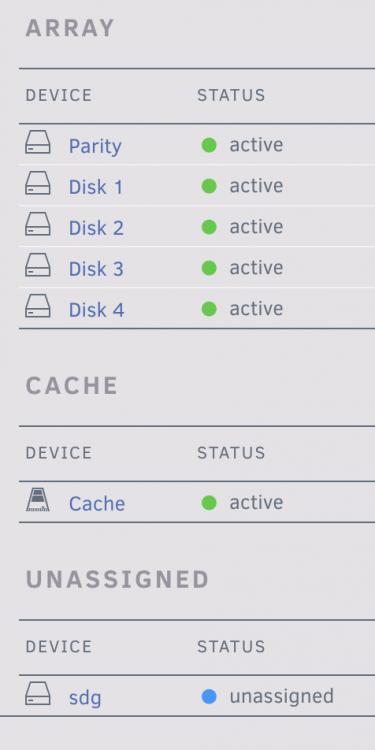This screenshot has height=750, width=375.
Task: Click the green status dot for Parity
Action: click(x=209, y=145)
